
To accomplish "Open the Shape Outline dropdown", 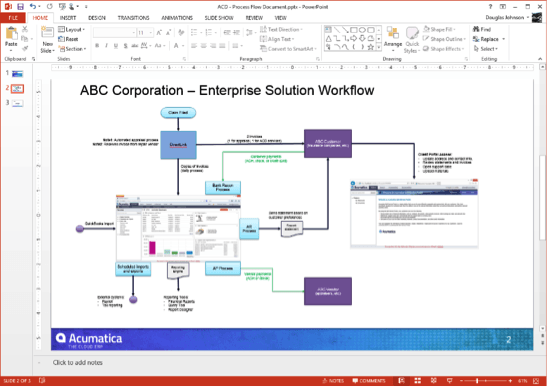I will click(444, 39).
